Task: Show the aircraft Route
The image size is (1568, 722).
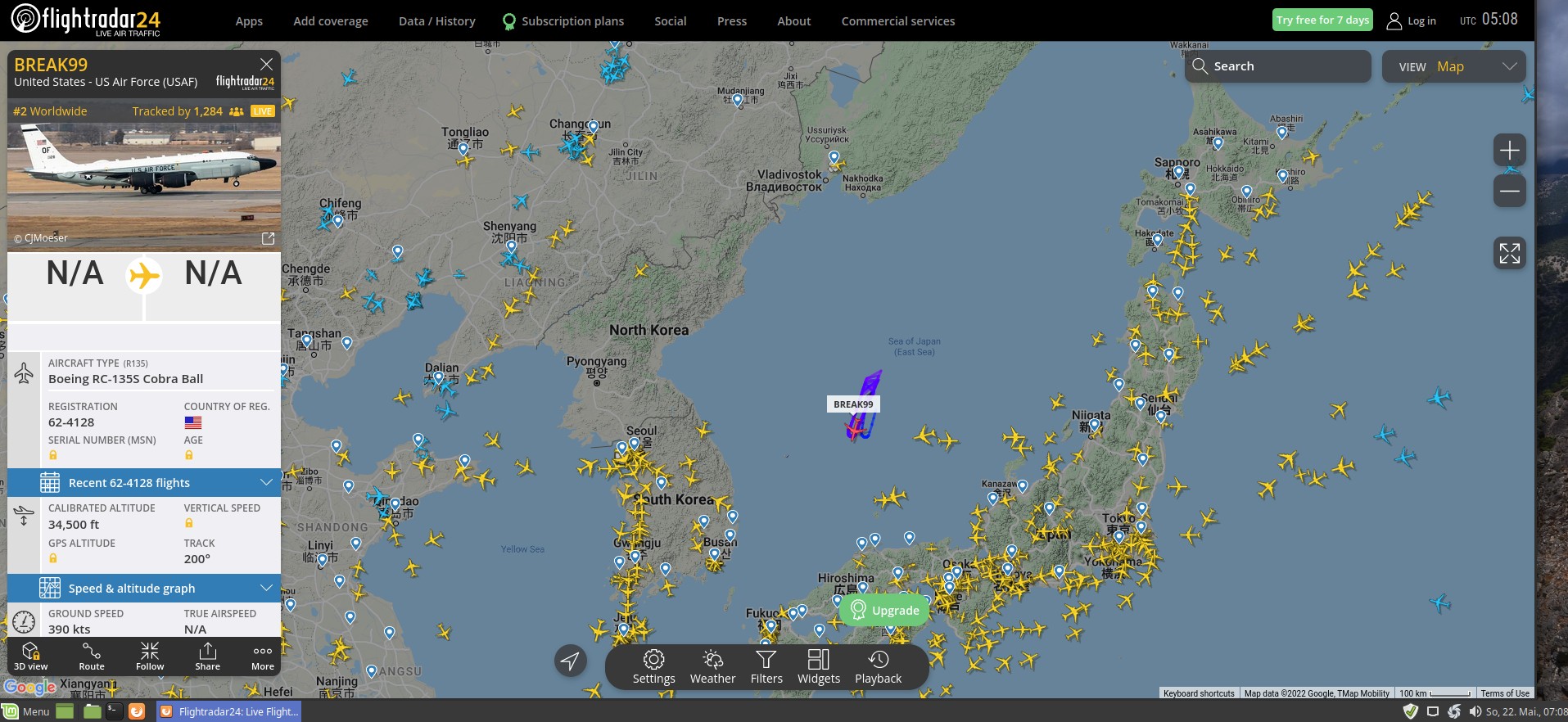Action: [92, 657]
